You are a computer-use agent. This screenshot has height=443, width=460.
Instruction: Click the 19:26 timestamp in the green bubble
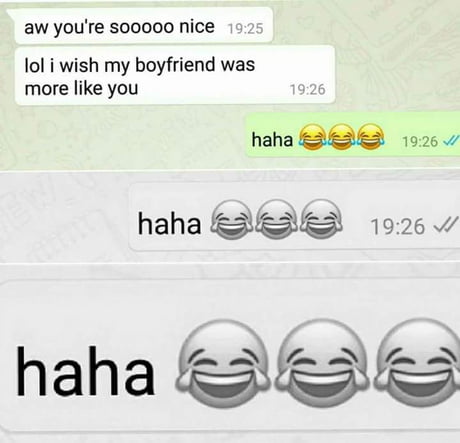(420, 142)
